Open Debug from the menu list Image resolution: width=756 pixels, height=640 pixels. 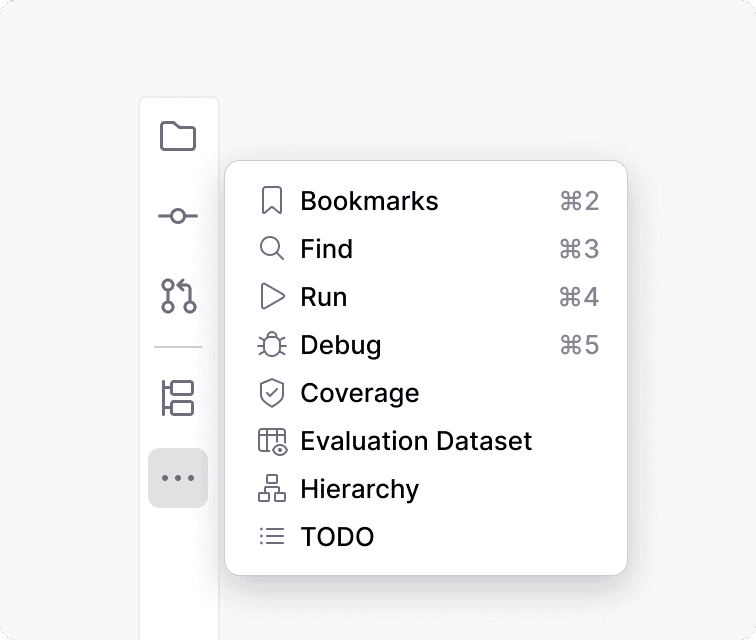pos(341,345)
